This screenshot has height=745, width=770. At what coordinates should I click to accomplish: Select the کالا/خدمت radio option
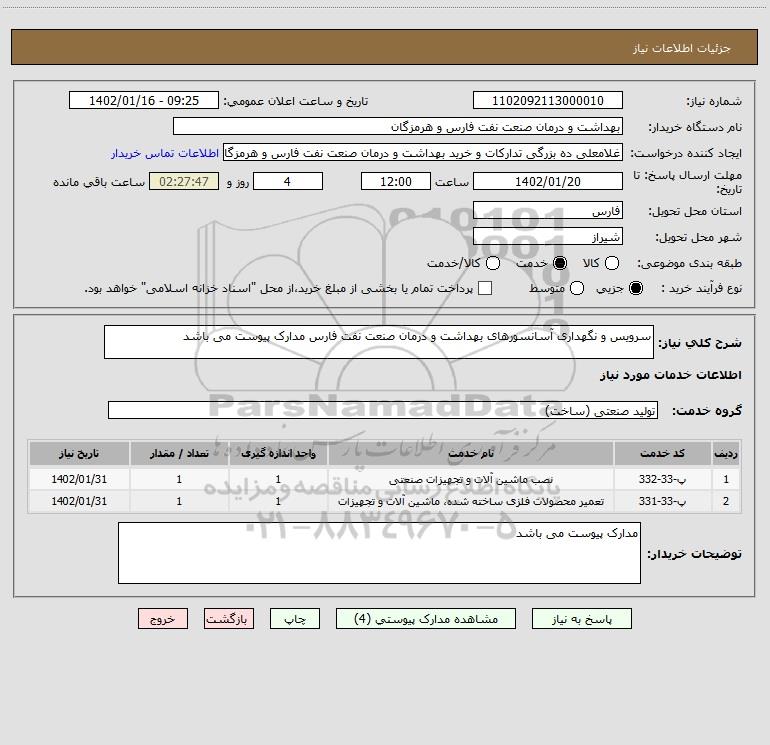click(493, 263)
